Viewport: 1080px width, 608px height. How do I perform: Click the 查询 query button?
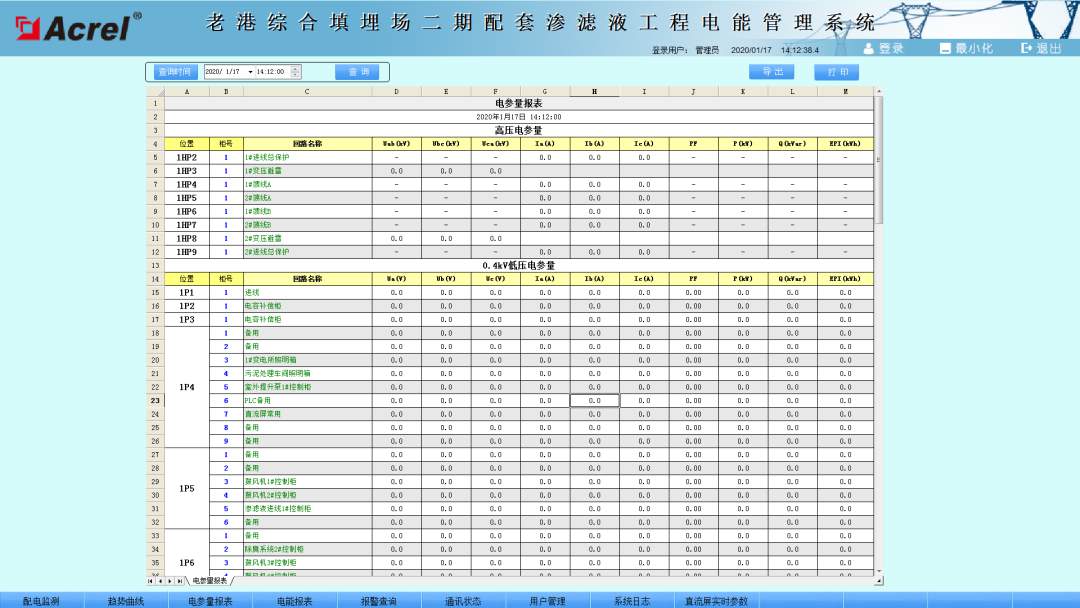(x=357, y=72)
